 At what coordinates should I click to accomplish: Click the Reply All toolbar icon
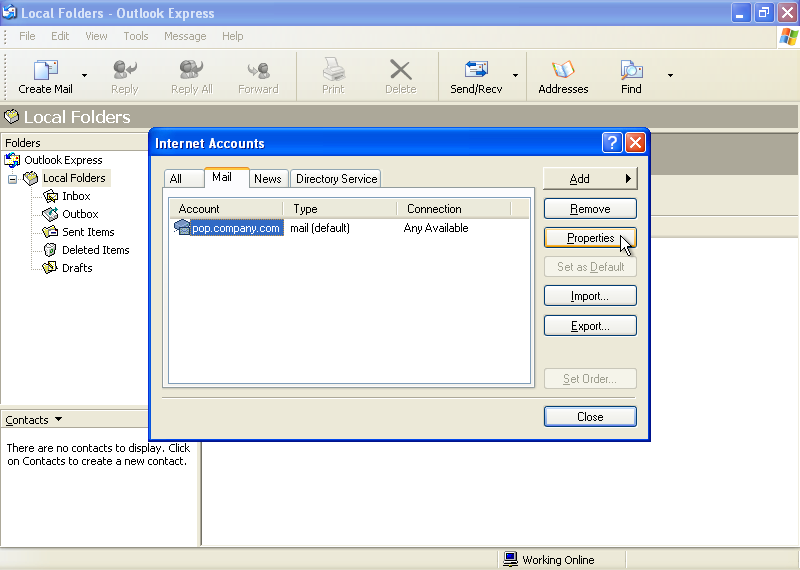[x=191, y=70]
